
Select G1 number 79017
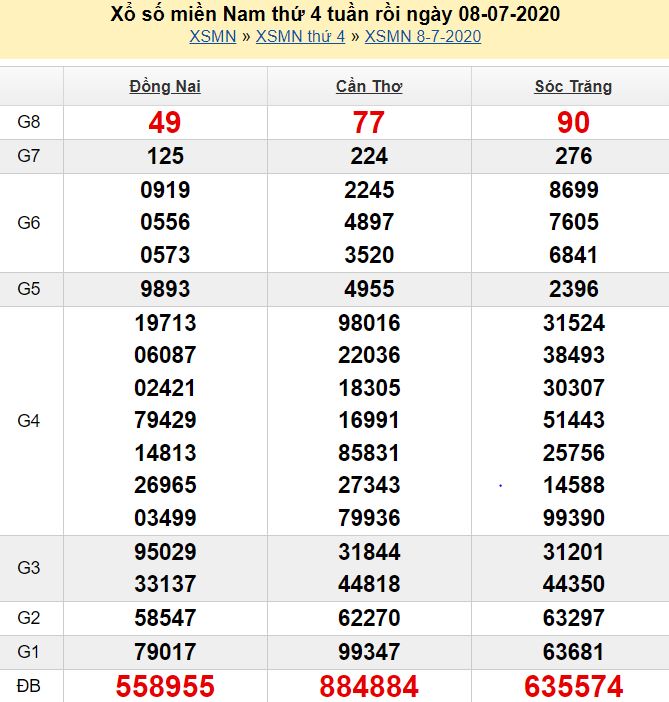165,652
